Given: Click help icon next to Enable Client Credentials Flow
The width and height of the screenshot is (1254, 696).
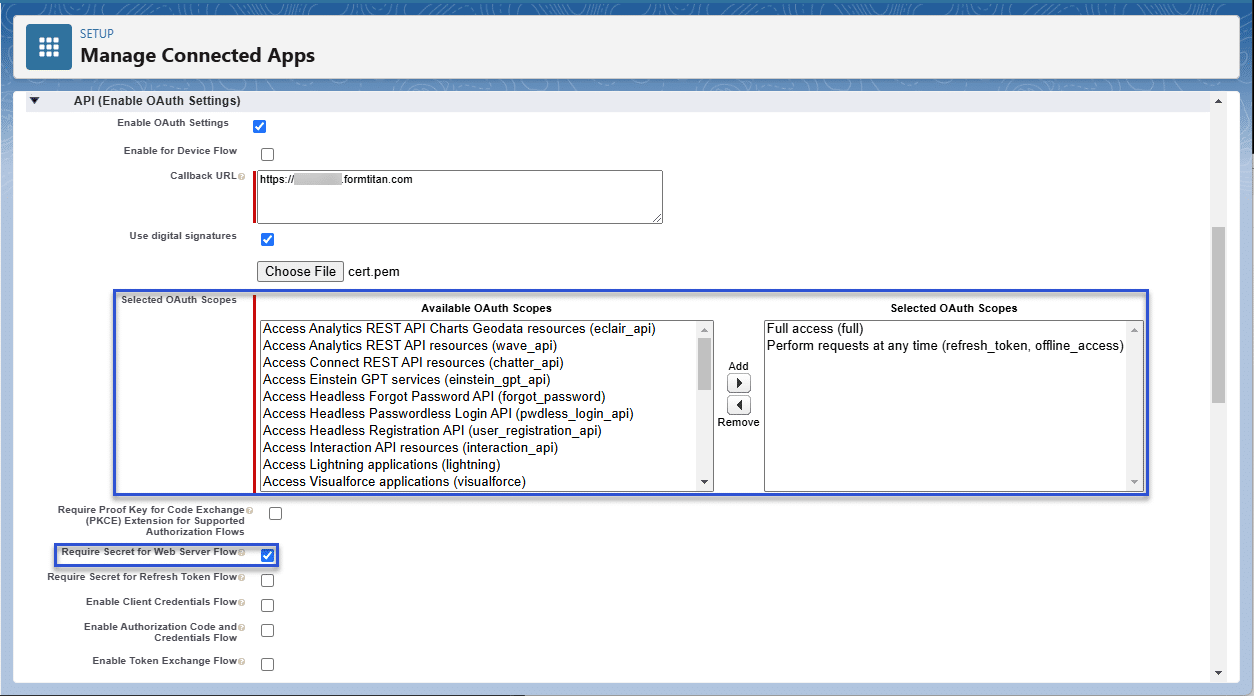Looking at the screenshot, I should (x=241, y=603).
